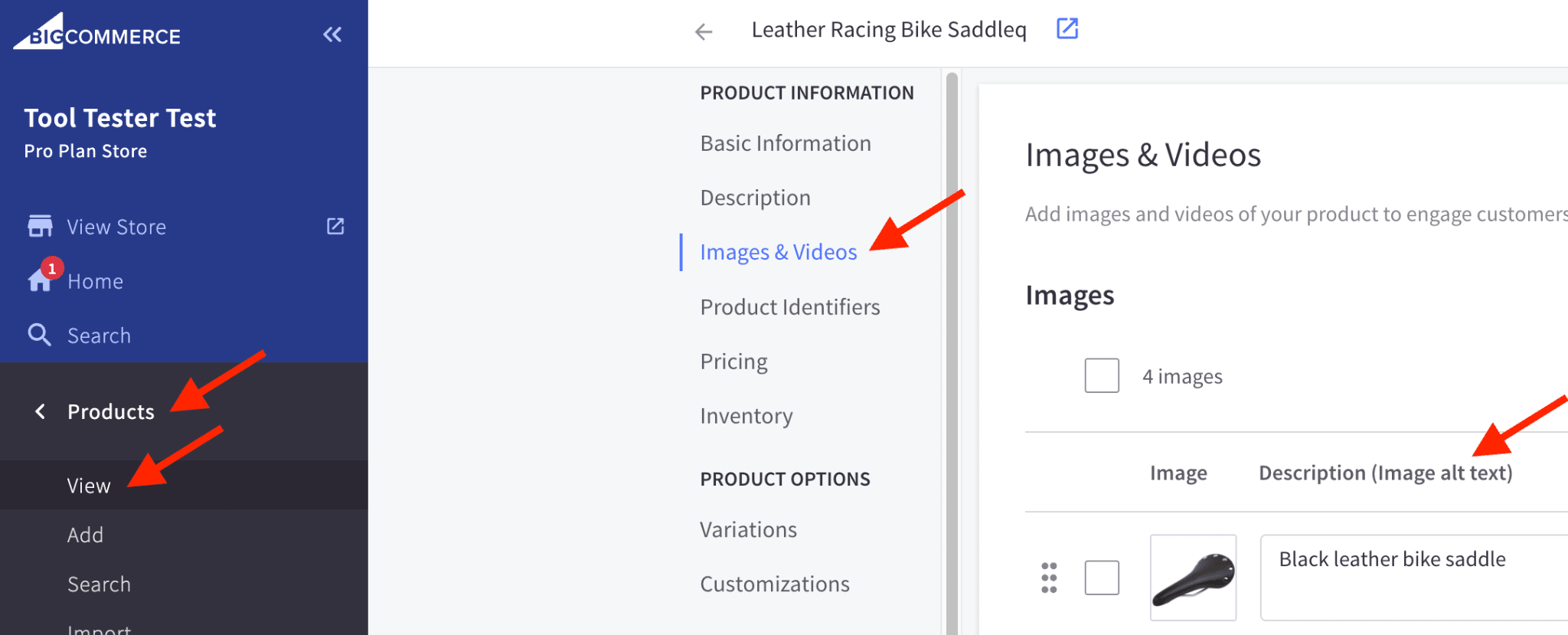
Task: Click the magnifier Search icon in sidebar
Action: click(x=39, y=335)
